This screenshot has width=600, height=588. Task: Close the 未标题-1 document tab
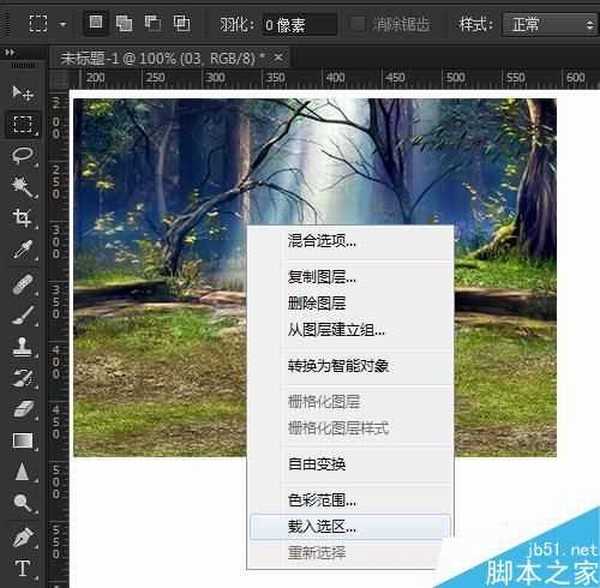point(279,58)
